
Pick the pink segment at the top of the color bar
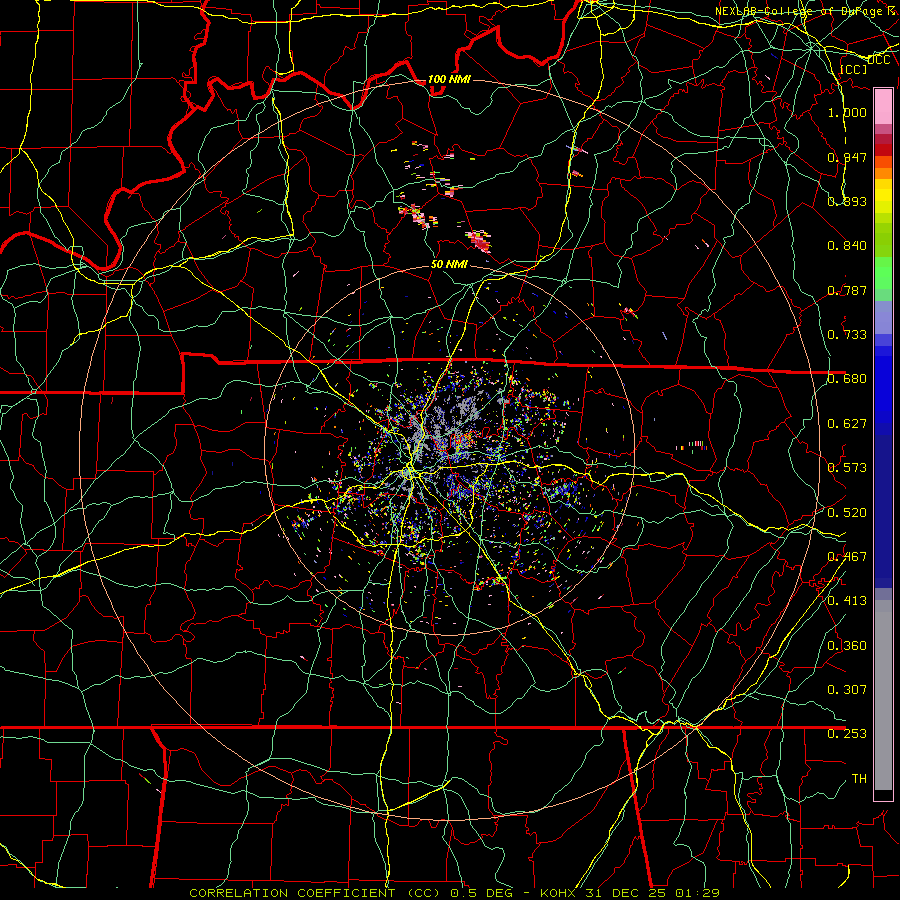tap(883, 106)
